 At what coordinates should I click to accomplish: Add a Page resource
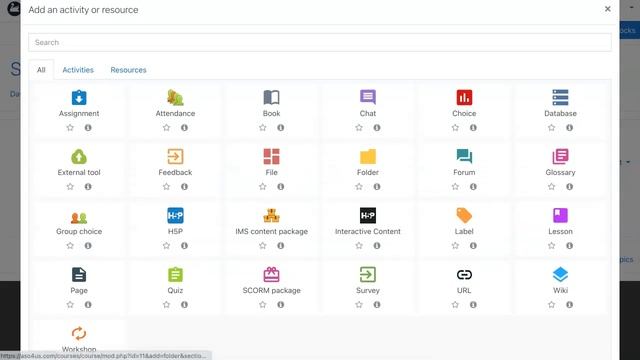tap(79, 275)
